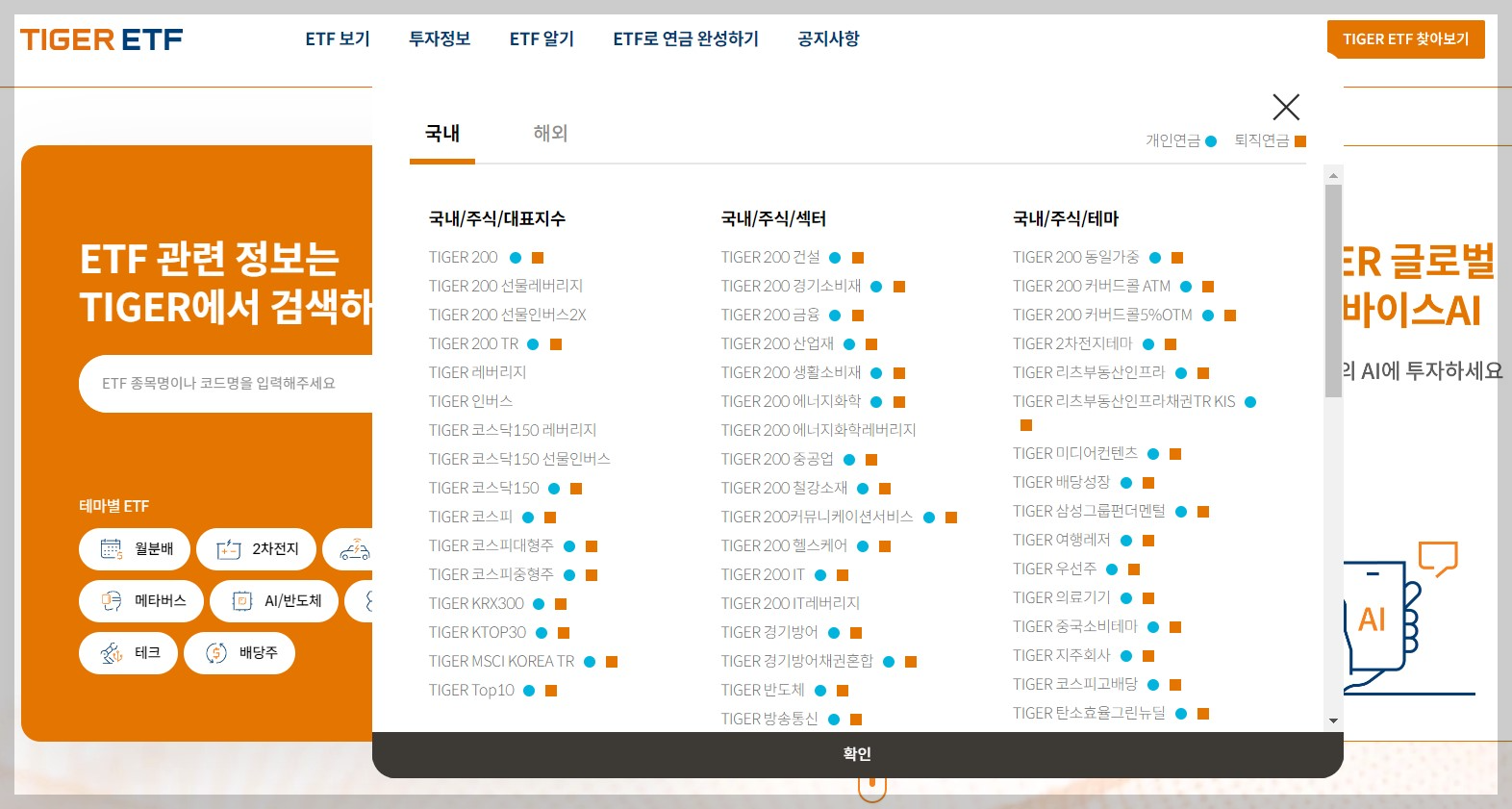Viewport: 1512px width, 809px height.
Task: Open TIGER 200 헬스케어 link
Action: click(x=784, y=546)
